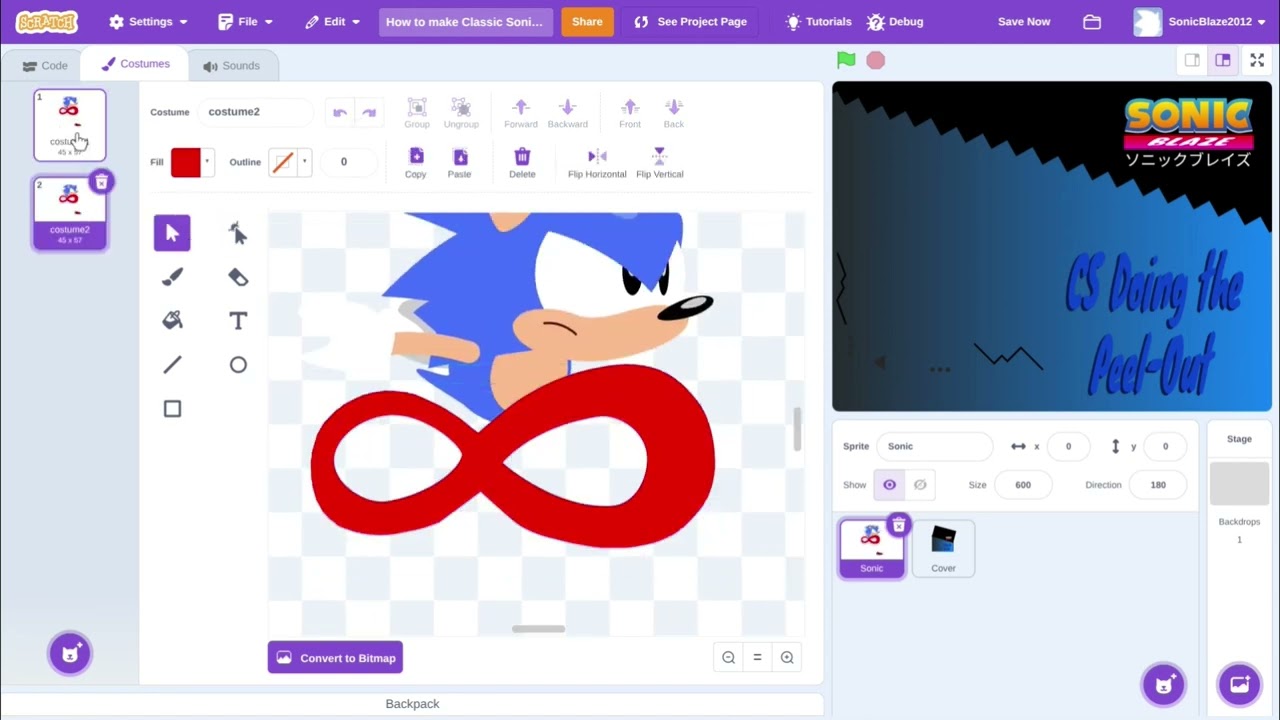
Task: Switch to the Sounds tab
Action: click(x=231, y=66)
